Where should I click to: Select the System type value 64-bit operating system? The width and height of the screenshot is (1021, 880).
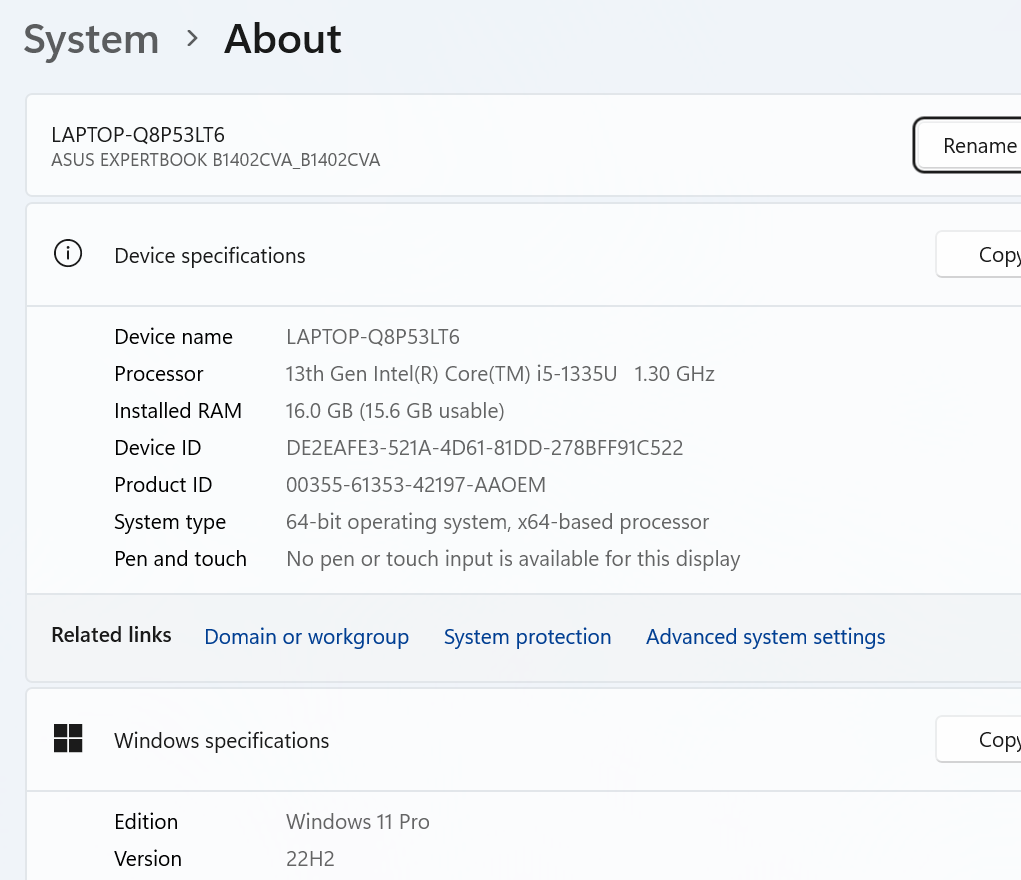[x=497, y=522]
